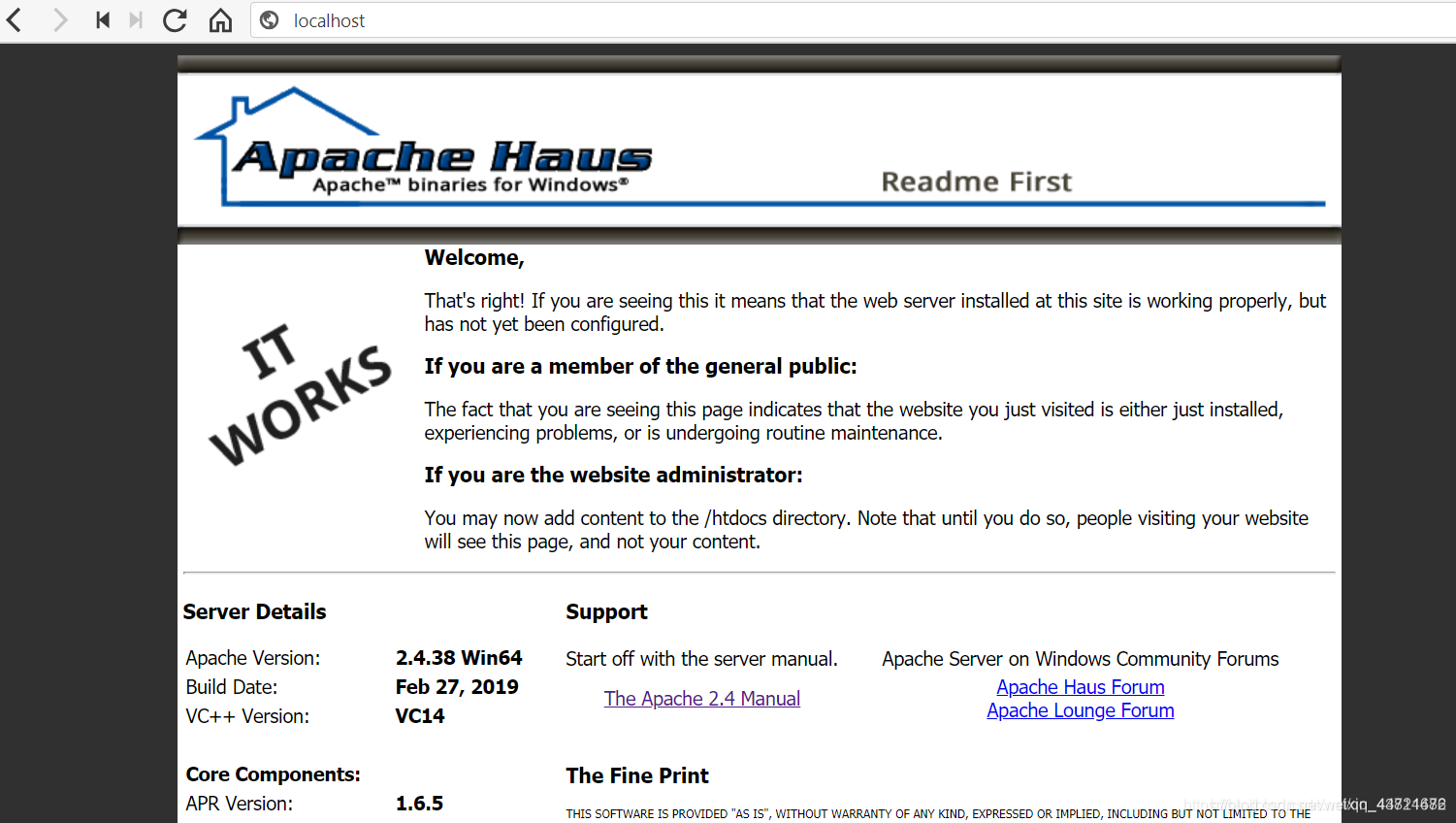Open the browser home page icon
This screenshot has height=823, width=1456.
(x=220, y=19)
